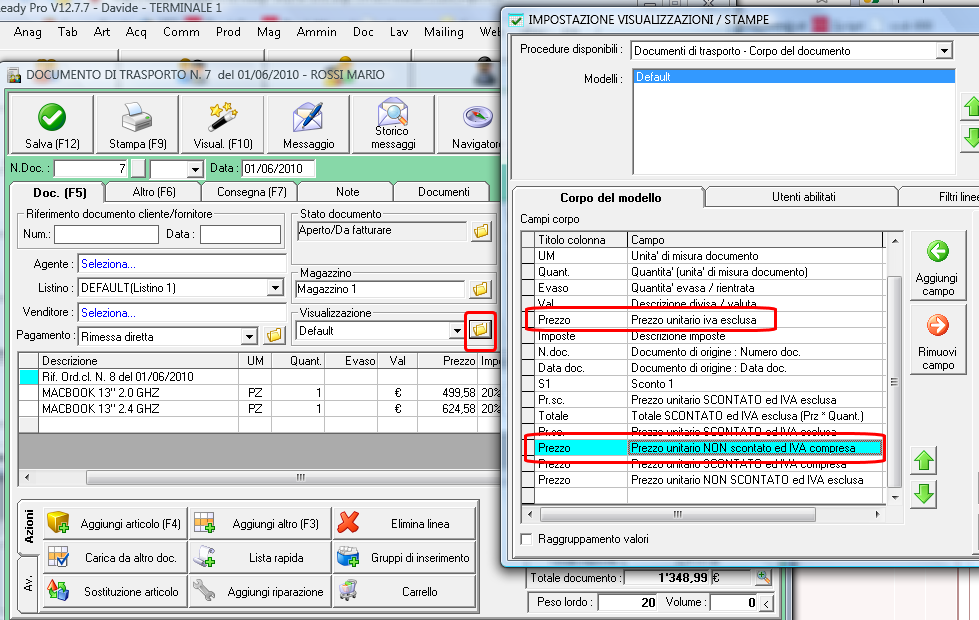979x620 pixels.
Task: Click Data field showing 01/06/2010
Action: pyautogui.click(x=278, y=169)
